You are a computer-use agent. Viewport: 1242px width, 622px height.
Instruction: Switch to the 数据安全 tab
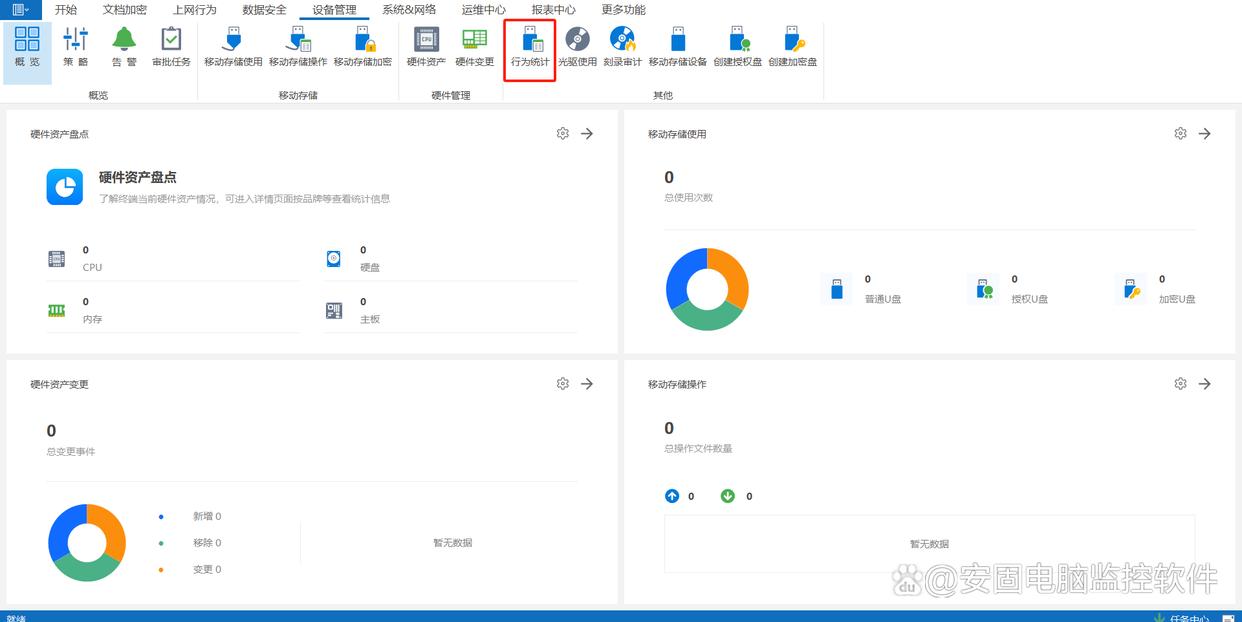coord(264,10)
